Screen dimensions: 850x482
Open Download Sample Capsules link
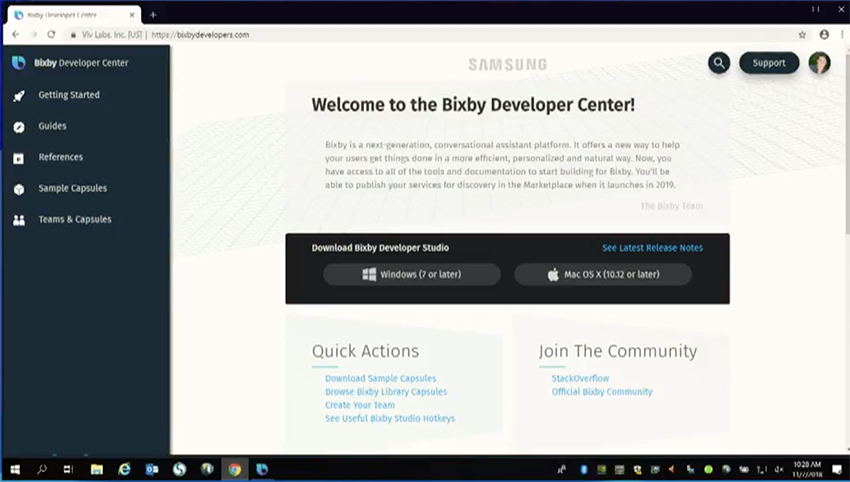(381, 378)
